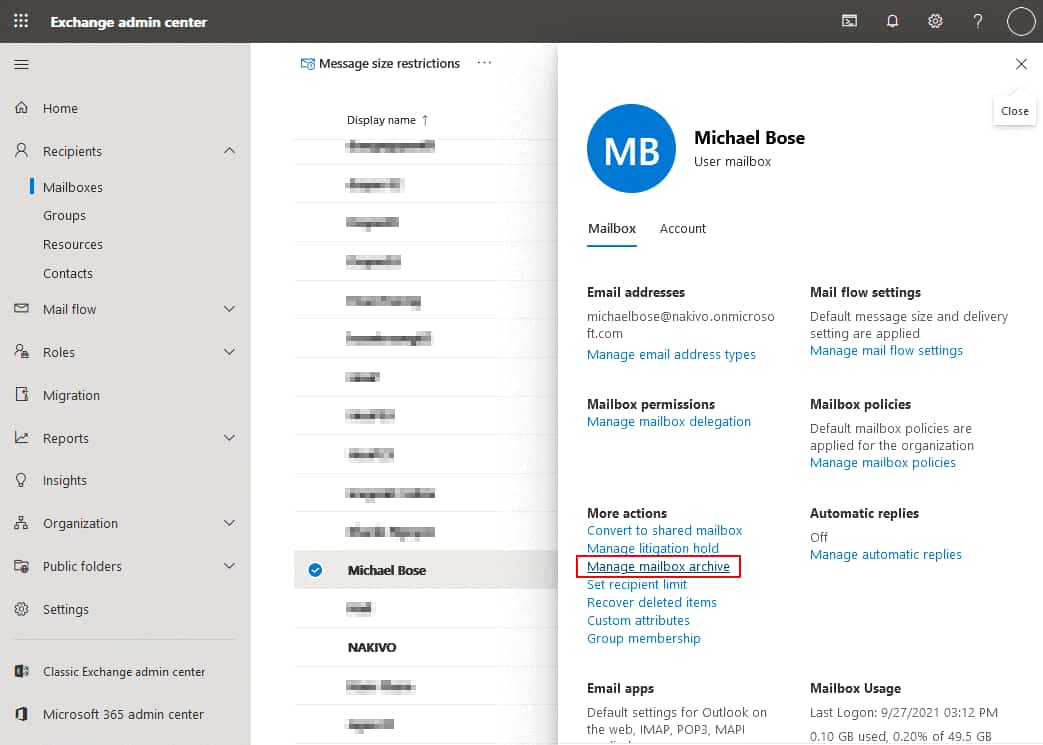Expand the Public folders section

click(229, 565)
